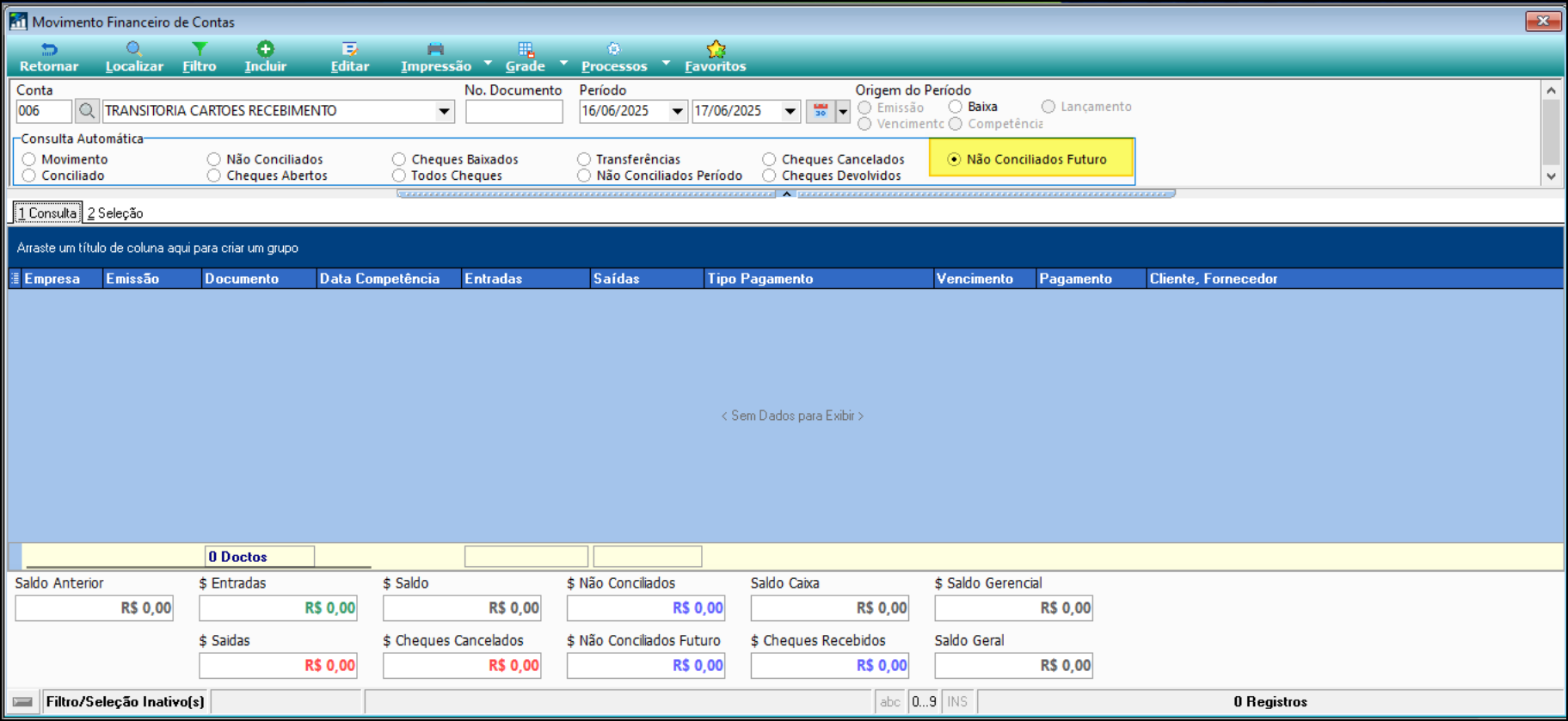Viewport: 1568px width, 721px height.
Task: Open Favoritos star icon
Action: click(716, 49)
